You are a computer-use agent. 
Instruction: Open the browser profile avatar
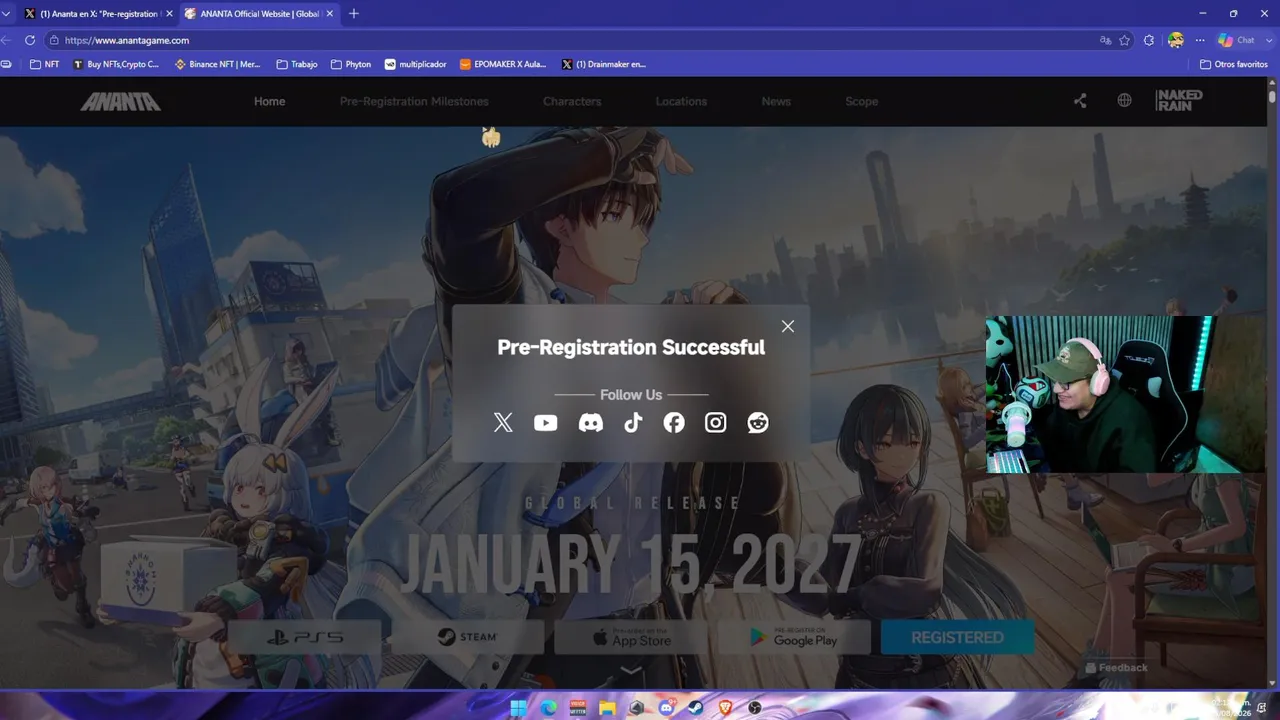coord(1175,40)
